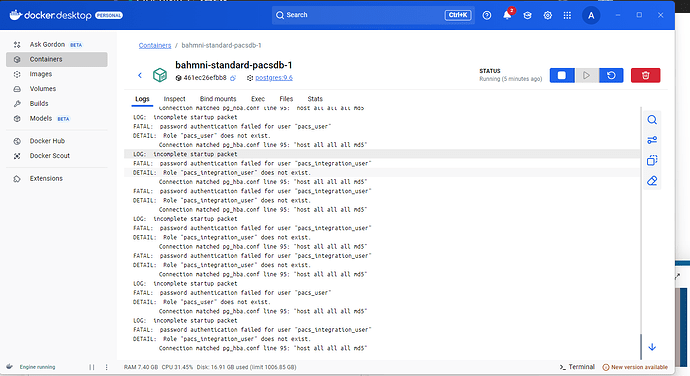Clear the logs with the eraser icon

click(652, 181)
